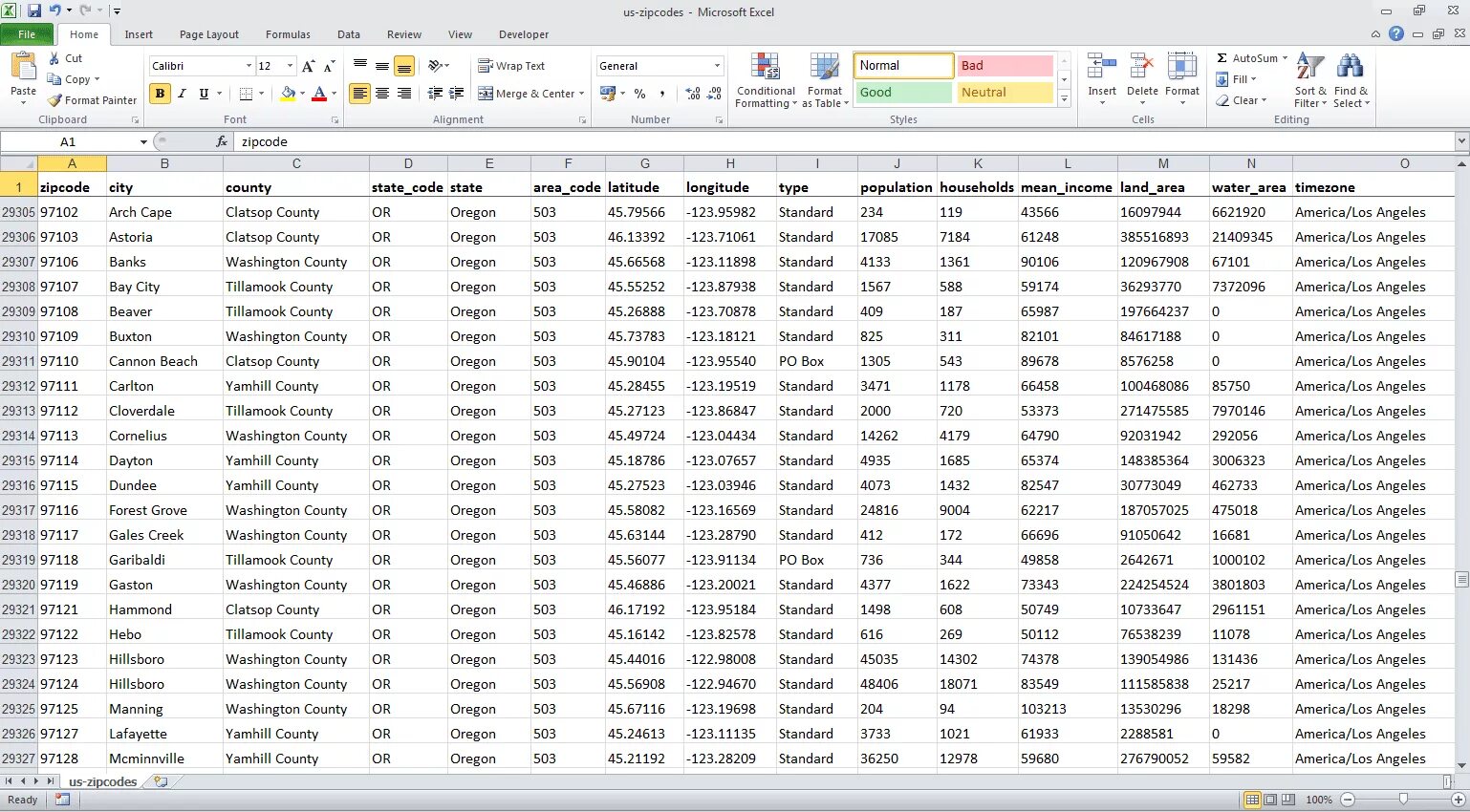Toggle Italic formatting

coord(182,94)
